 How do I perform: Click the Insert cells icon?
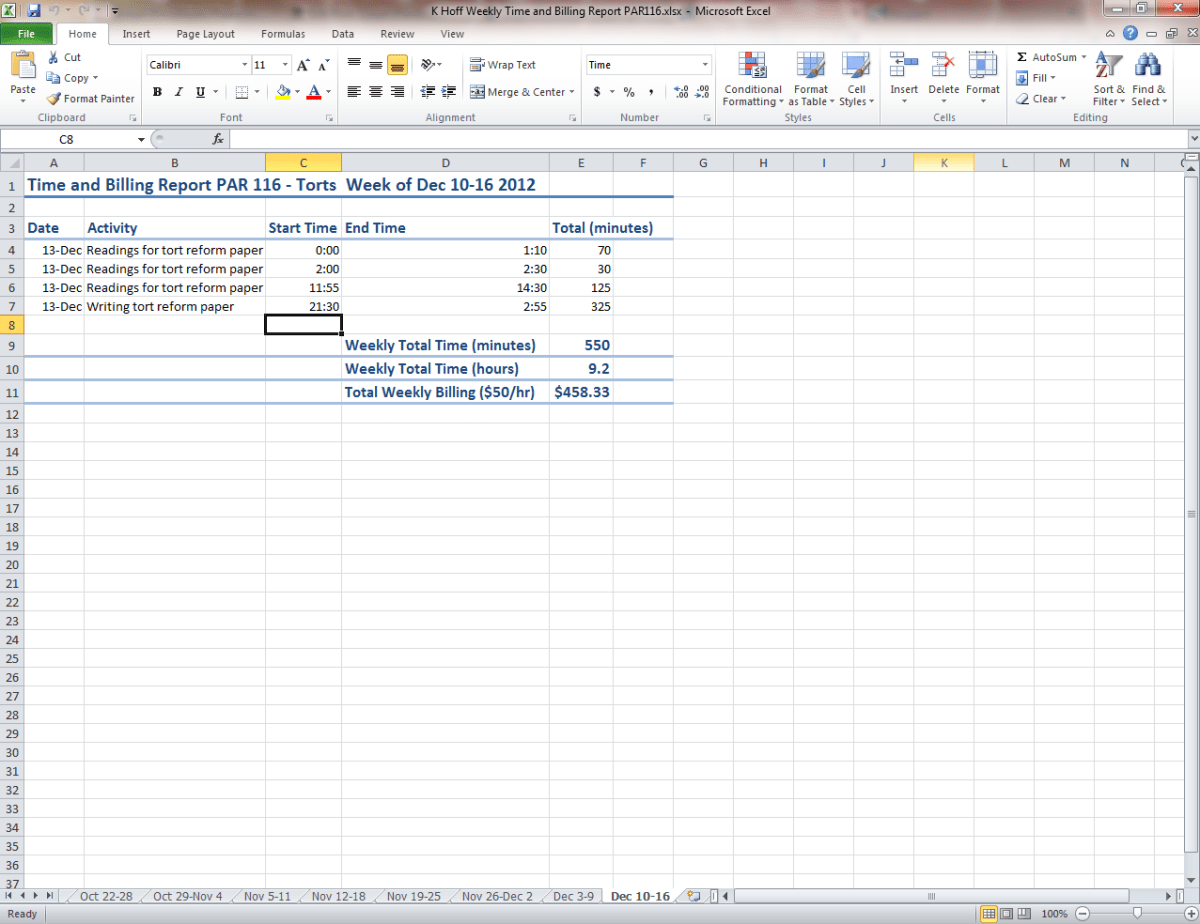904,67
